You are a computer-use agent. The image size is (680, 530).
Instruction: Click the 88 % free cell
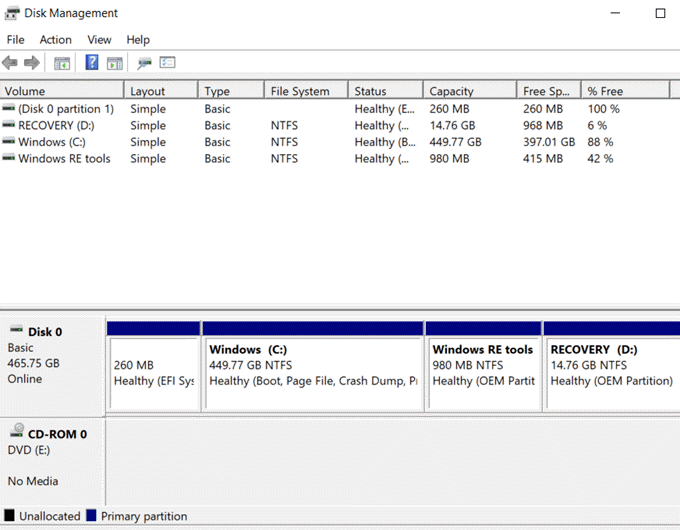click(x=600, y=142)
